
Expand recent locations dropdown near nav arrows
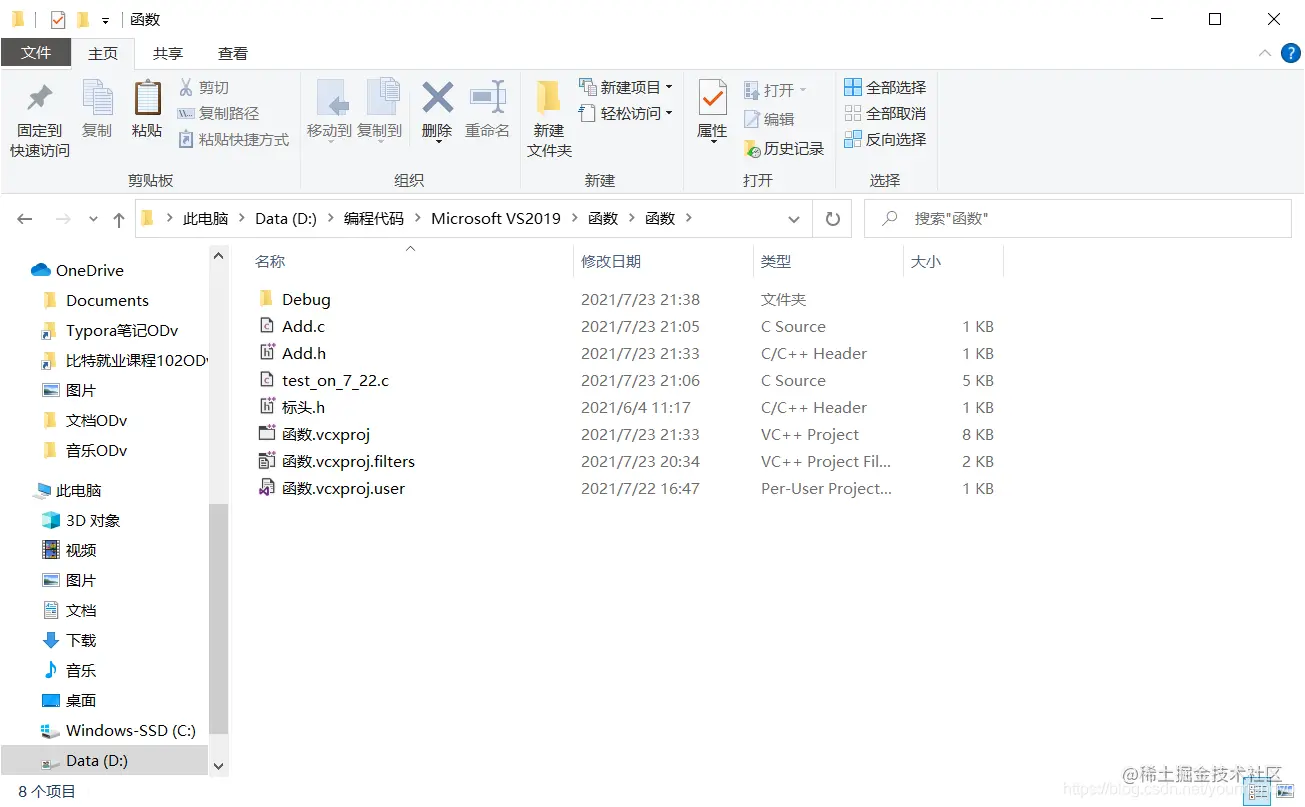click(x=93, y=219)
